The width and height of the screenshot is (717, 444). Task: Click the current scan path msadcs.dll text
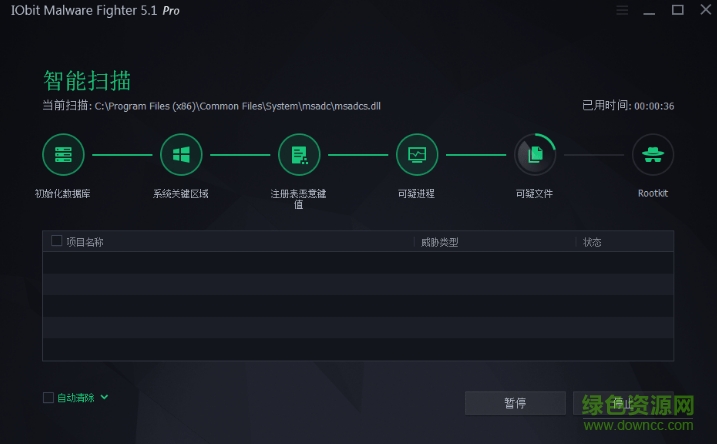[x=237, y=107]
